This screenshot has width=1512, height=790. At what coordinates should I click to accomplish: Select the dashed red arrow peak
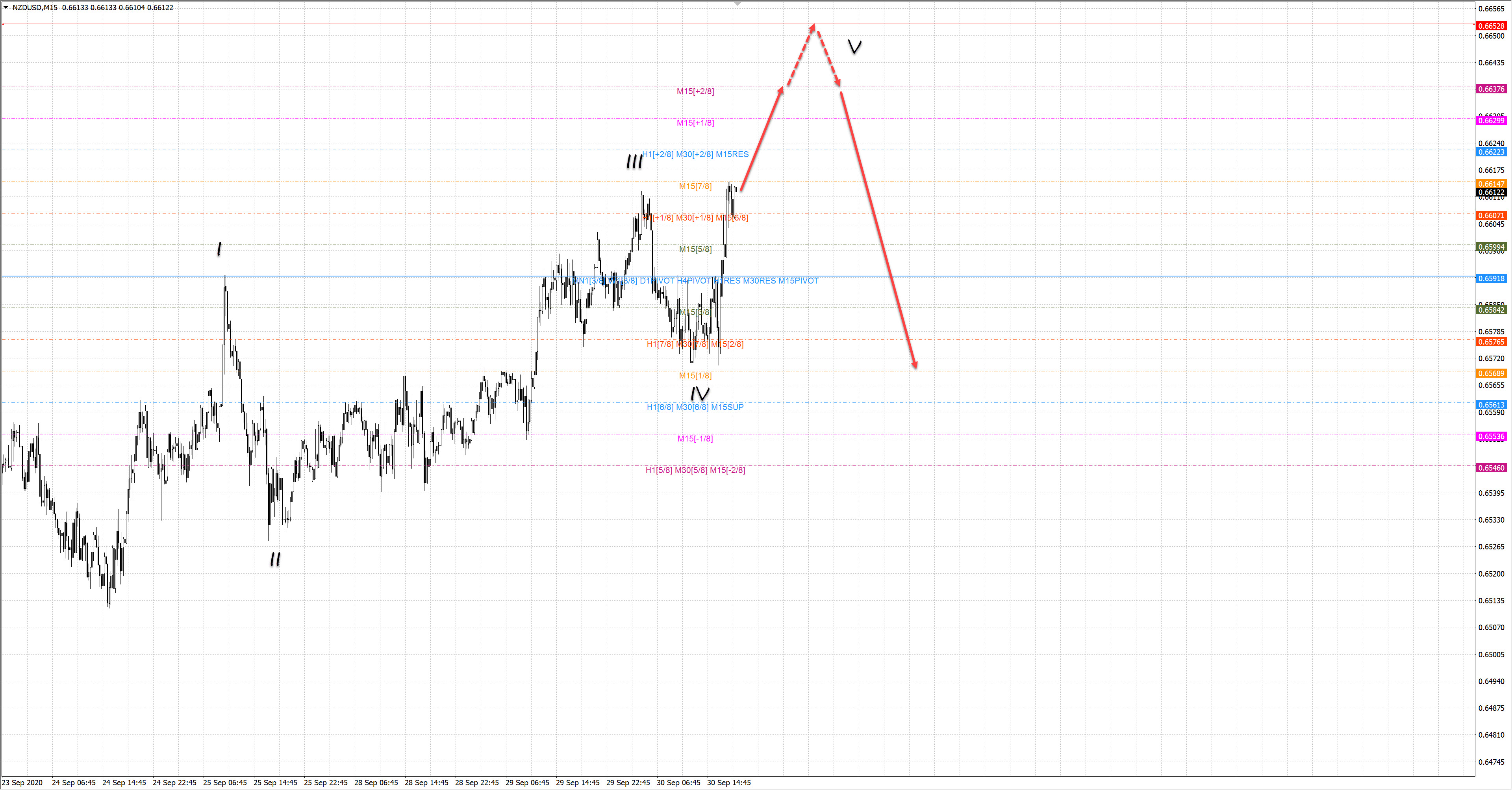click(813, 26)
